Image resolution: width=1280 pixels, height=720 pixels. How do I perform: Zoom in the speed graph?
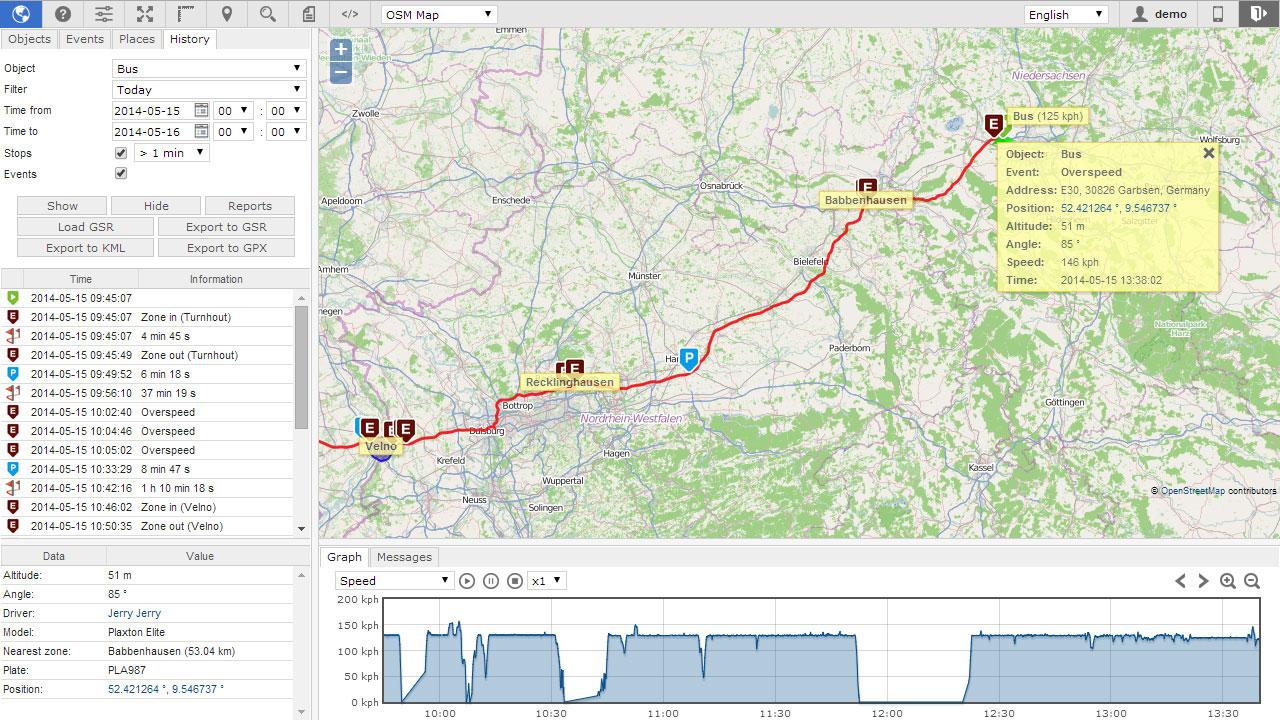pos(1228,581)
